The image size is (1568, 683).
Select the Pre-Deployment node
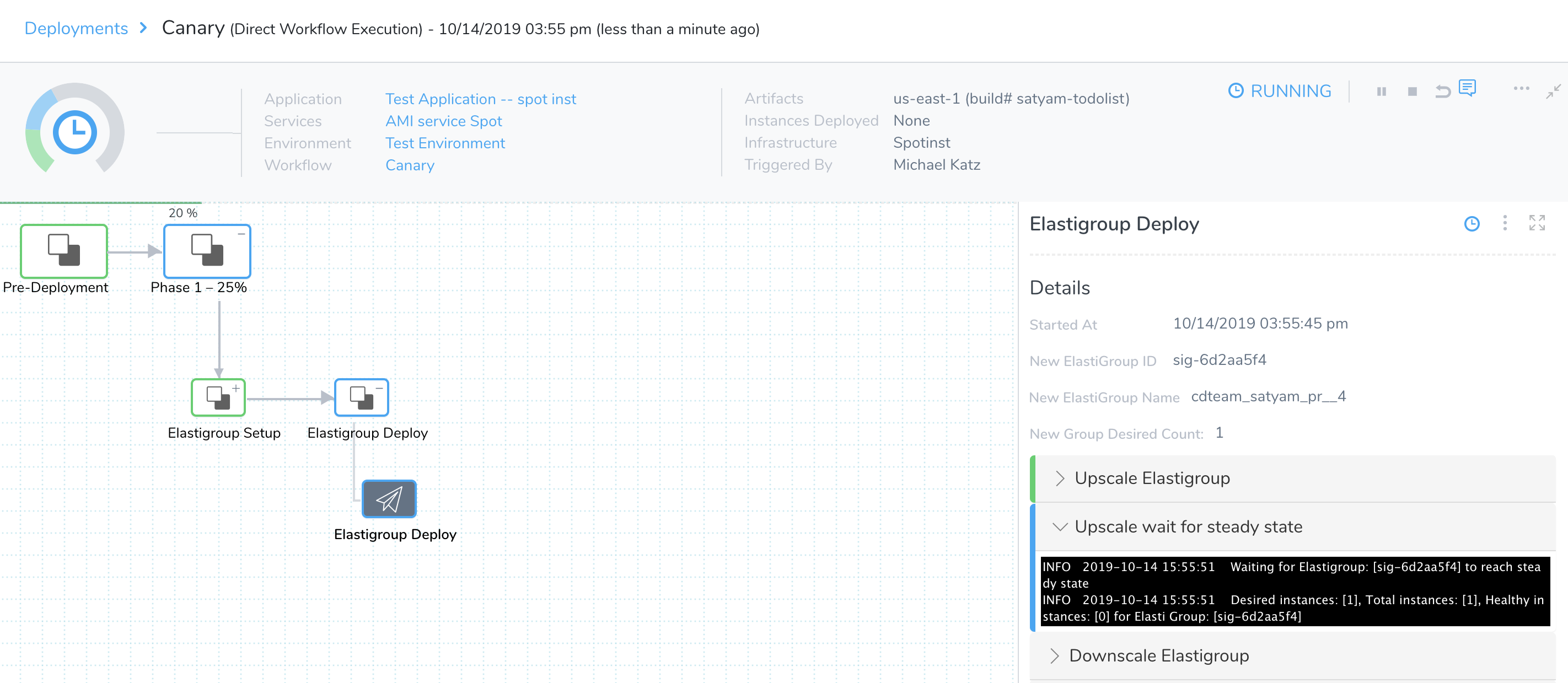point(64,251)
